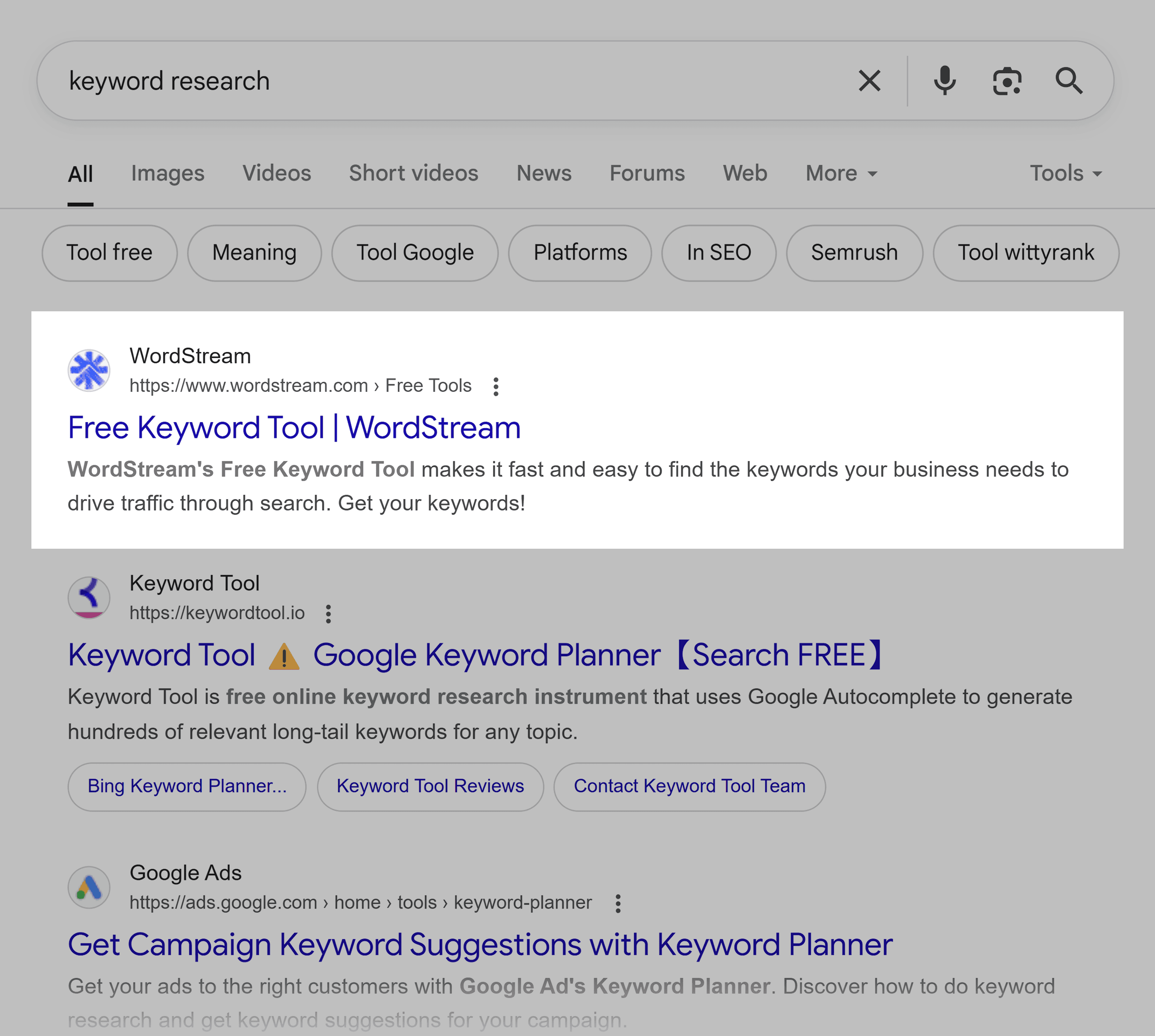
Task: Open search by image camera icon
Action: [1007, 81]
